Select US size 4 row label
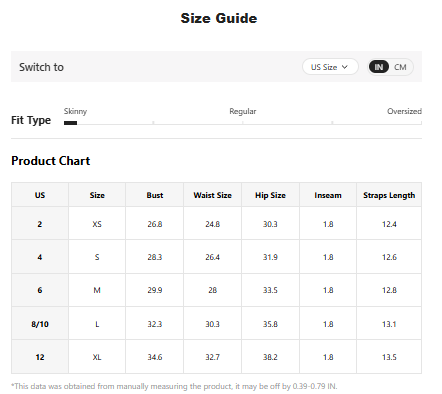The width and height of the screenshot is (442, 394). (x=40, y=257)
